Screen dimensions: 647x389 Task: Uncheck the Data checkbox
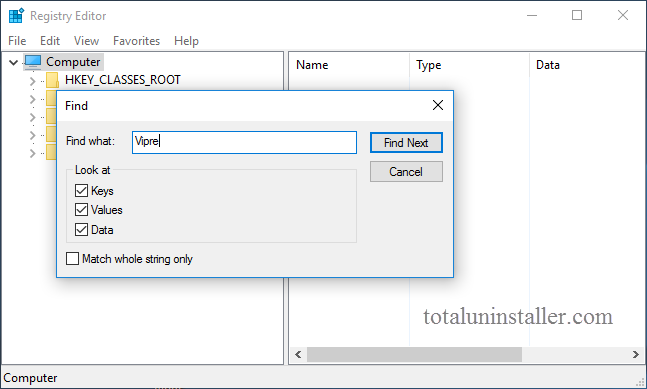(81, 229)
